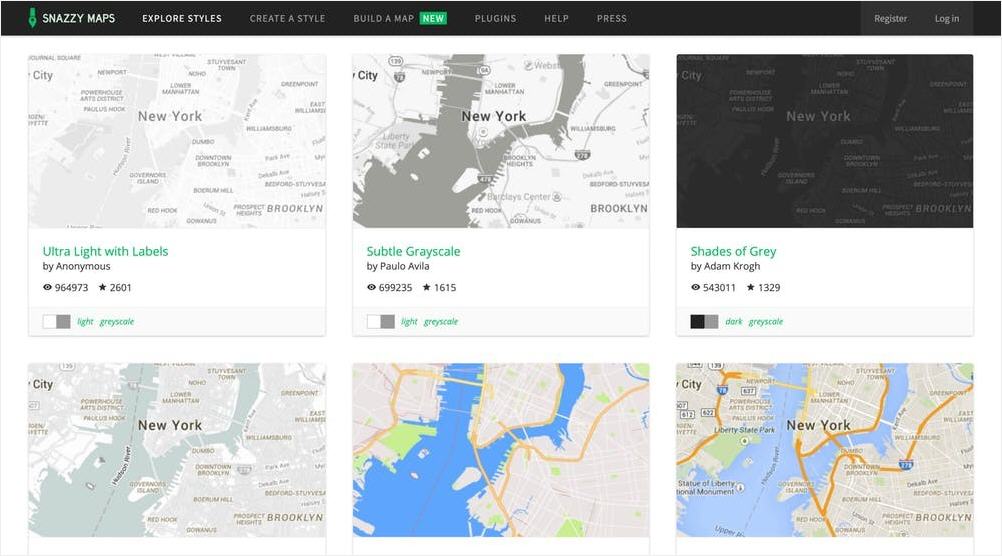Screen dimensions: 1002x556
Task: Click the 964973 view count
Action: click(72, 288)
